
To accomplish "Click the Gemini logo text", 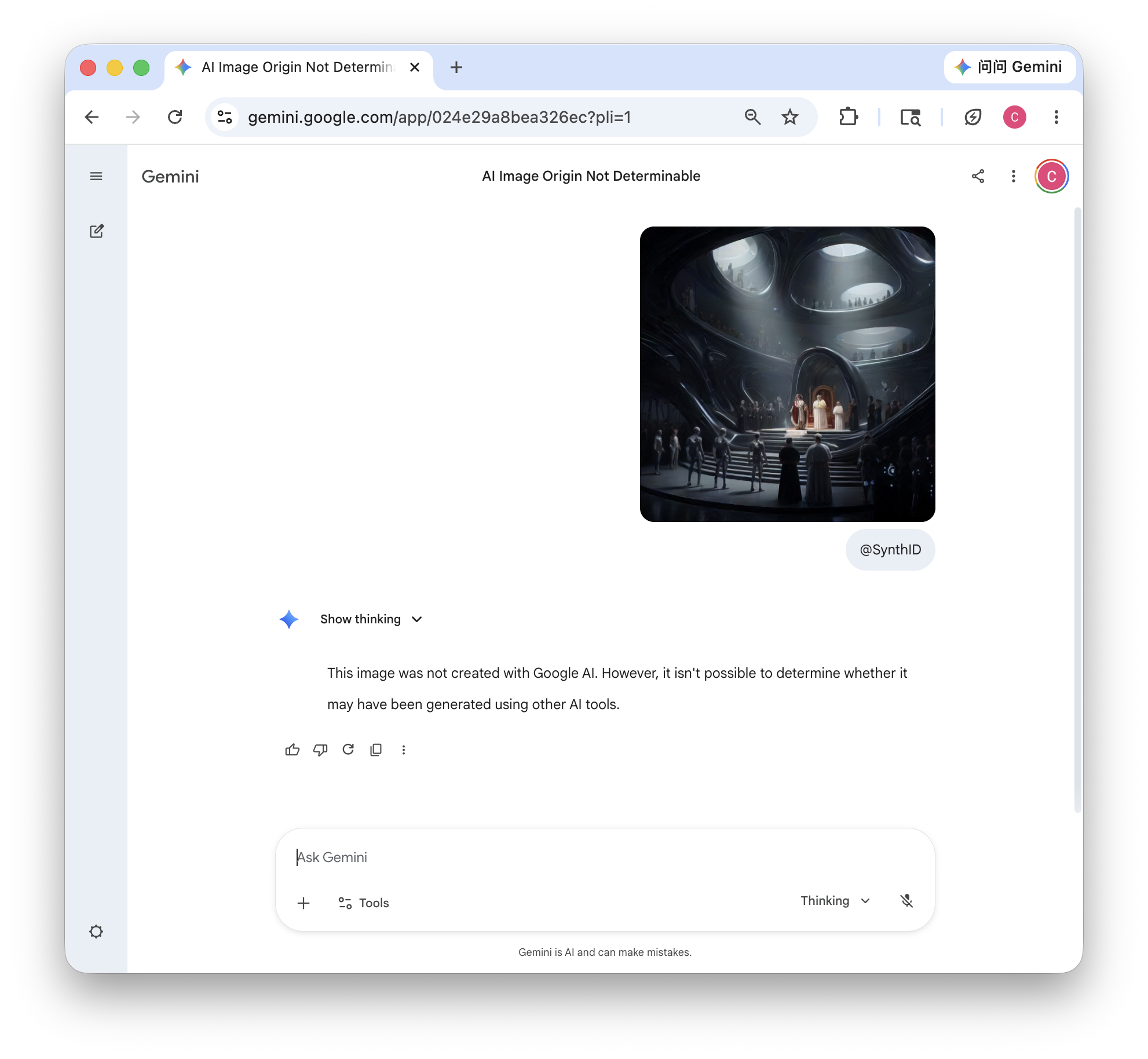I will pos(170,176).
